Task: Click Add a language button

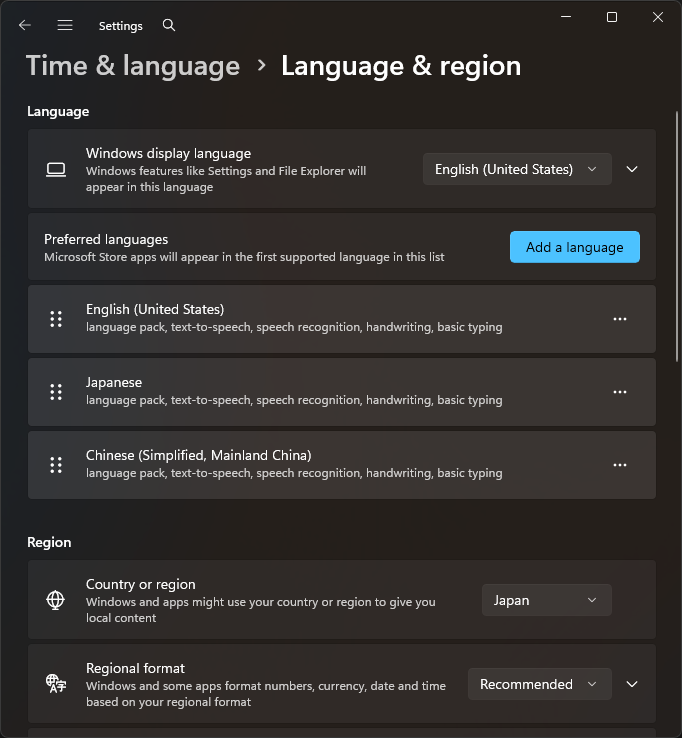Action: point(575,247)
